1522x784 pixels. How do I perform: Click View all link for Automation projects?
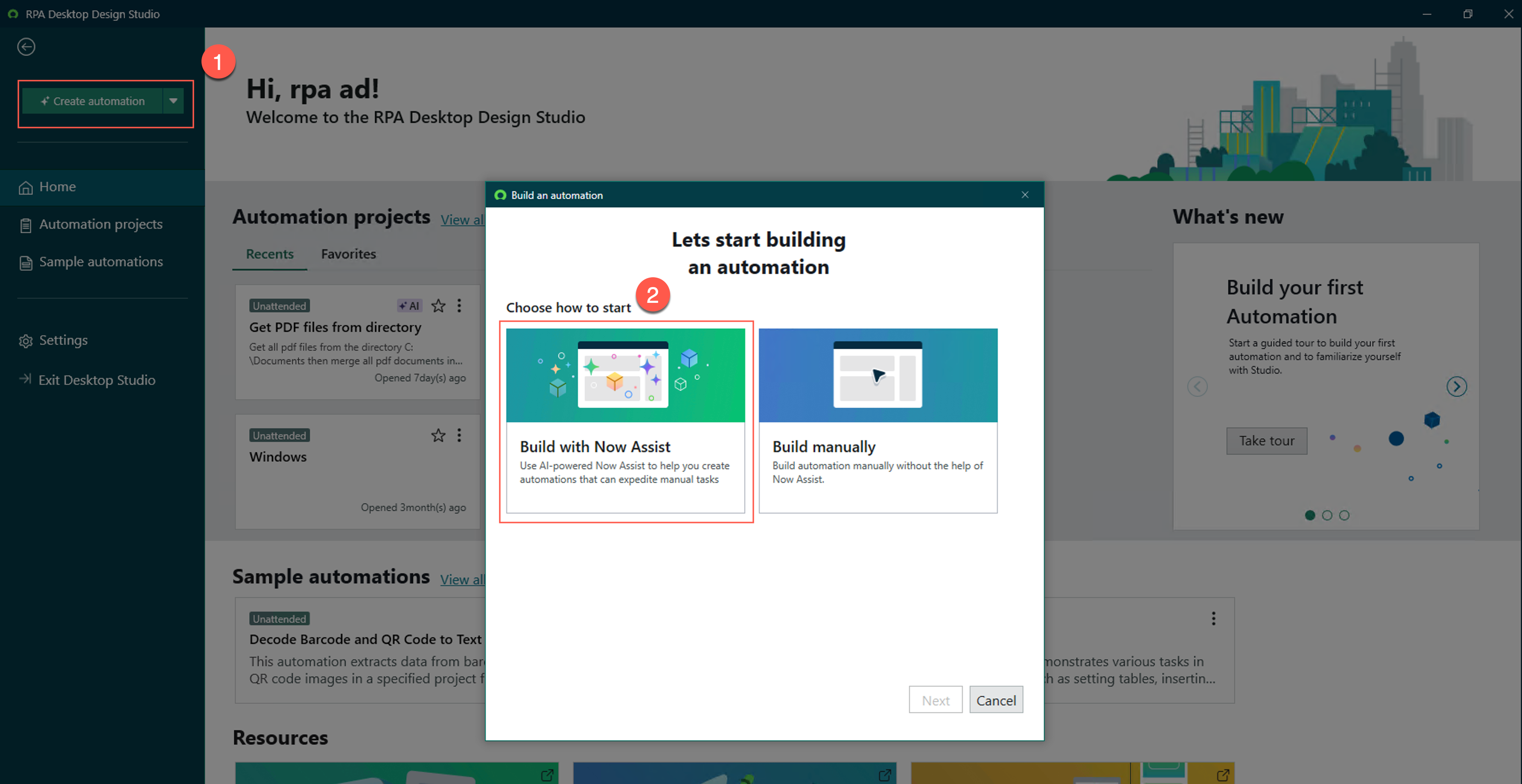point(463,220)
